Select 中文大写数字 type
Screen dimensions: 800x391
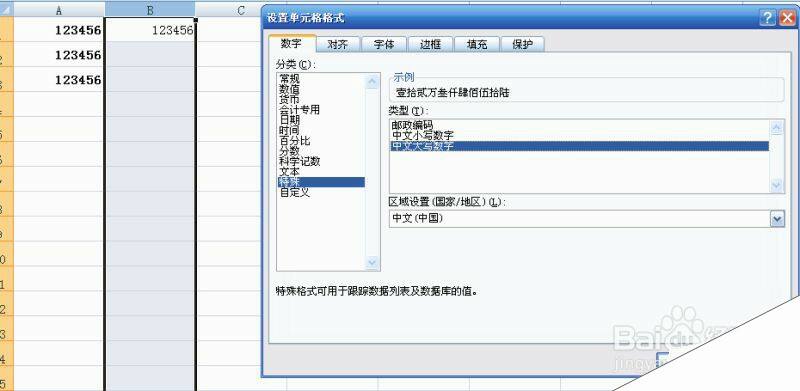coord(580,146)
